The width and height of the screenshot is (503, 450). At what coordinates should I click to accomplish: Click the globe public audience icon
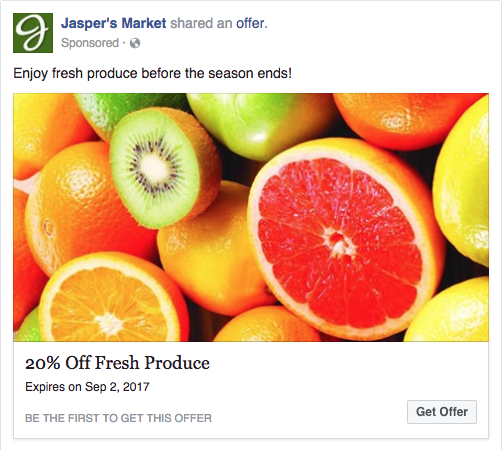point(135,43)
